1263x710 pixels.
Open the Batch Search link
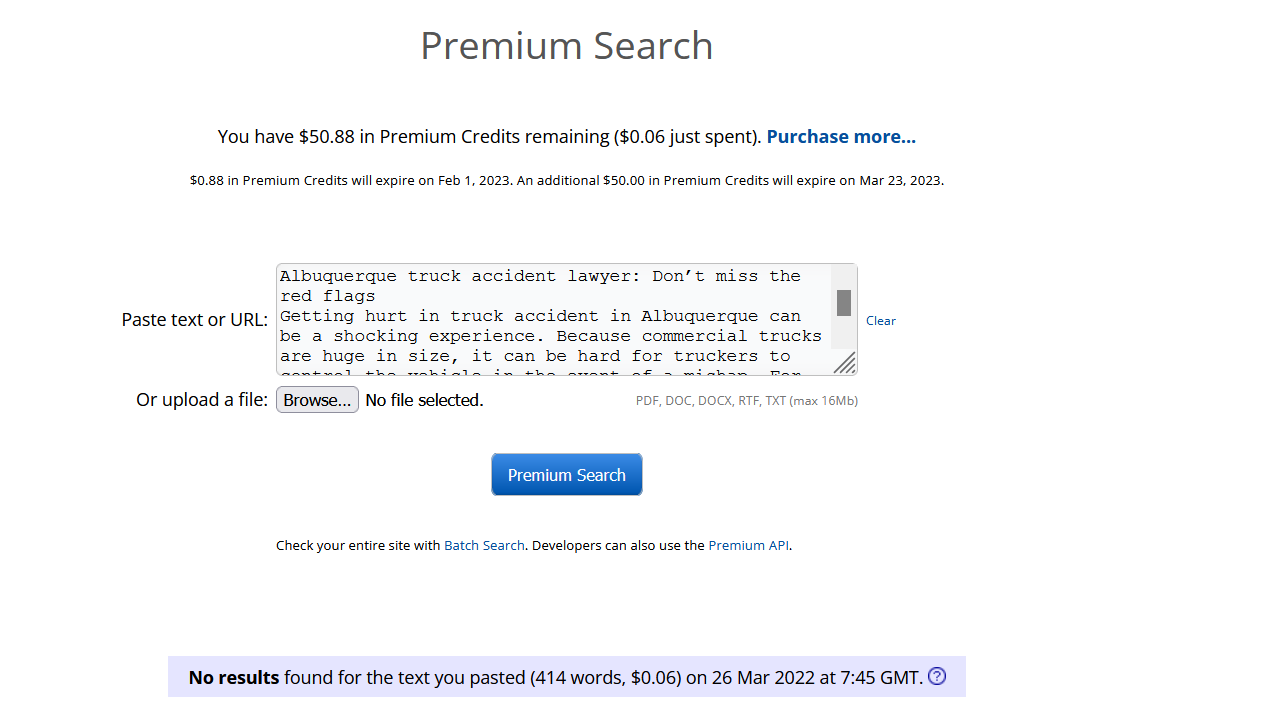tap(484, 546)
